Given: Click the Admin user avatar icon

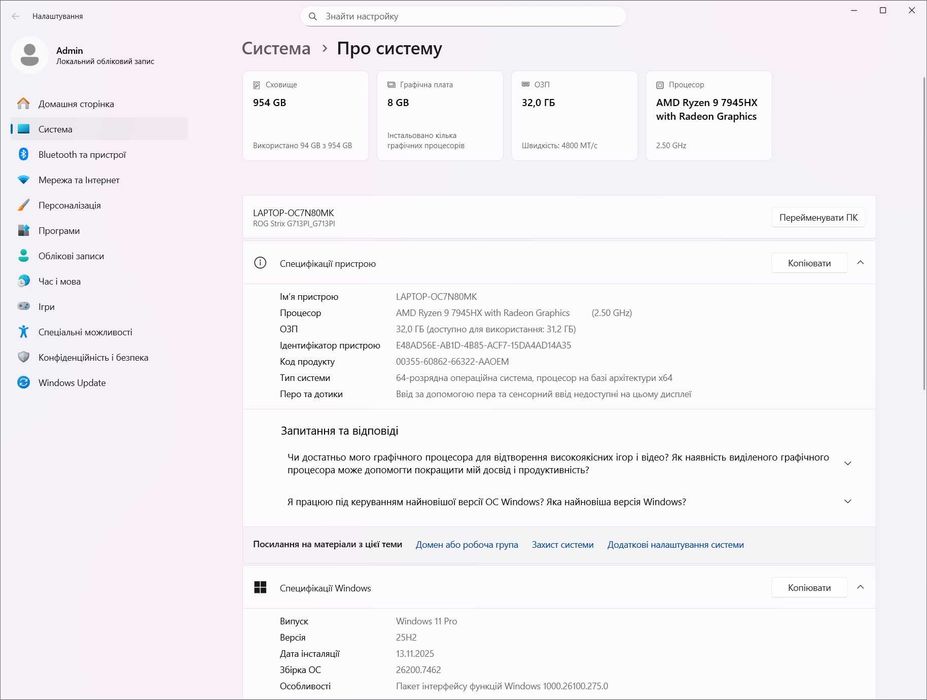Looking at the screenshot, I should tap(30, 55).
